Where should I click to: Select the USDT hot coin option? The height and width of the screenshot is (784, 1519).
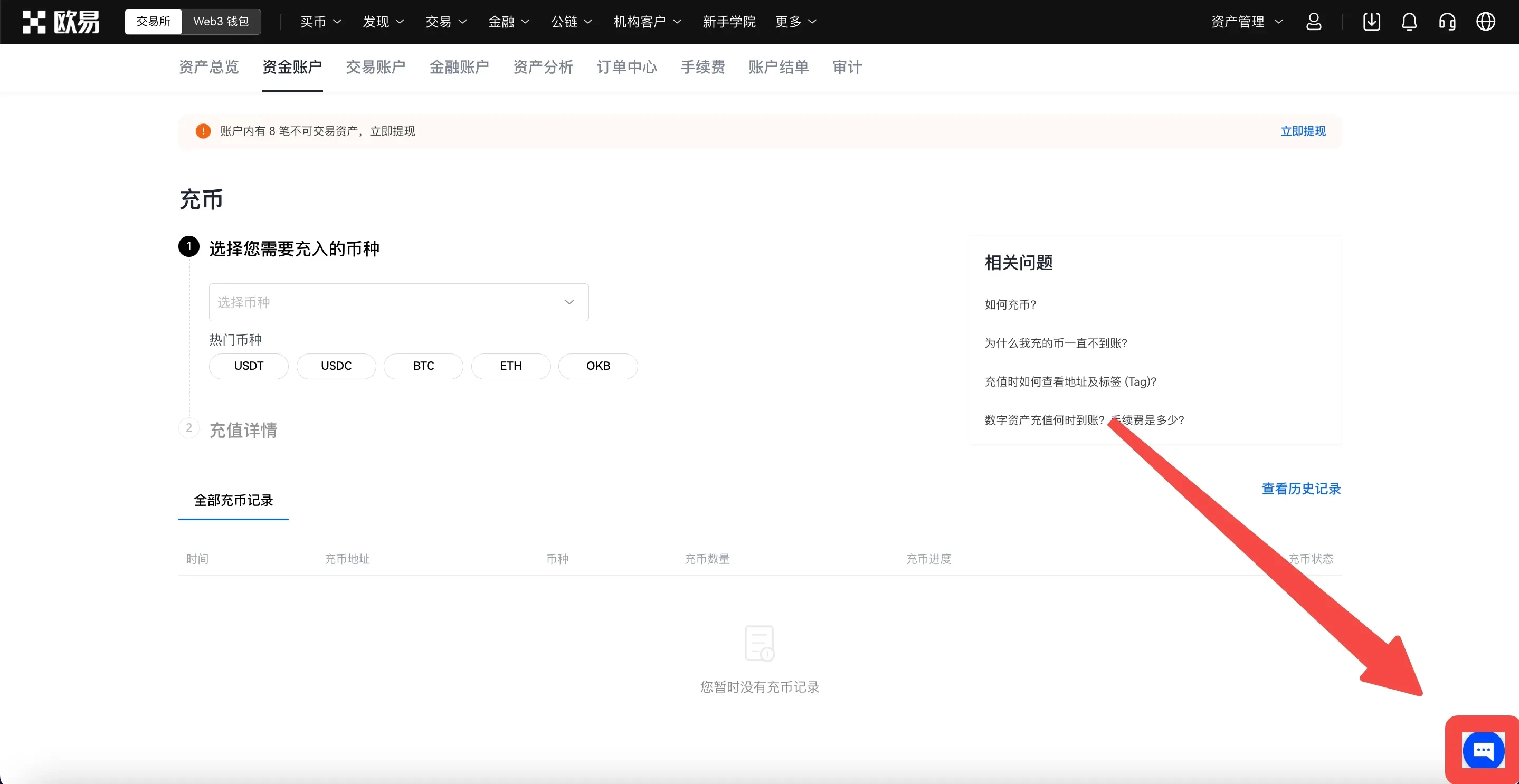coord(248,366)
